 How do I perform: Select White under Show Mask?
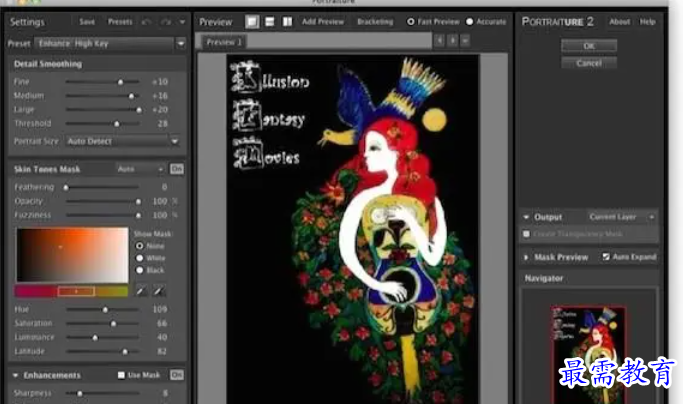pyautogui.click(x=139, y=258)
